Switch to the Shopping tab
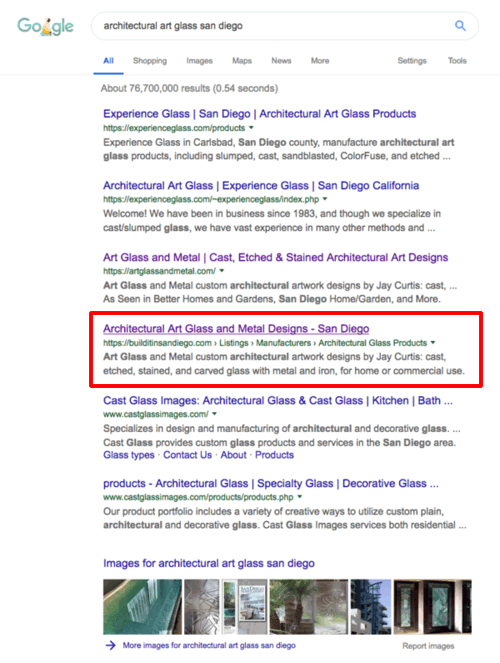This screenshot has width=500, height=663. pos(150,61)
